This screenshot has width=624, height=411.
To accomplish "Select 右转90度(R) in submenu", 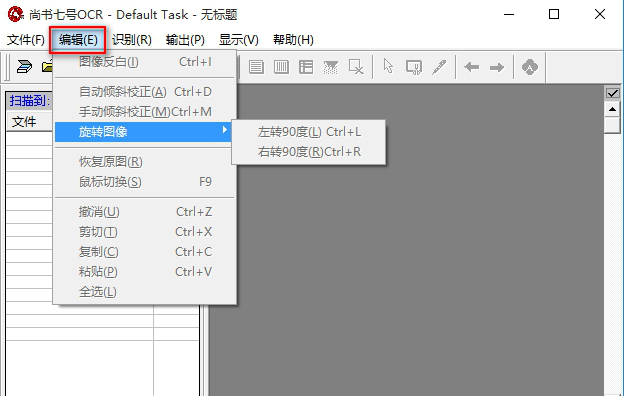I will [309, 152].
